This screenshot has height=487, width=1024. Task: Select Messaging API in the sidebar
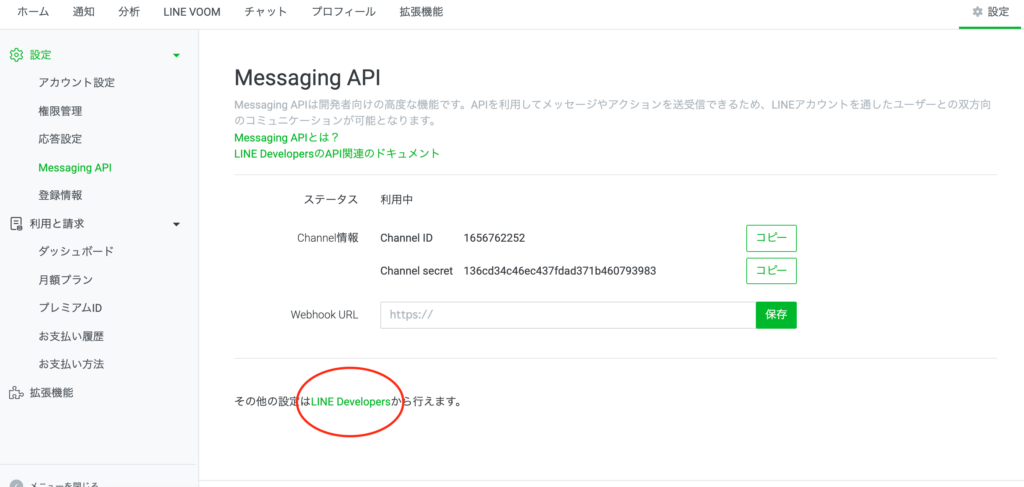click(x=75, y=168)
